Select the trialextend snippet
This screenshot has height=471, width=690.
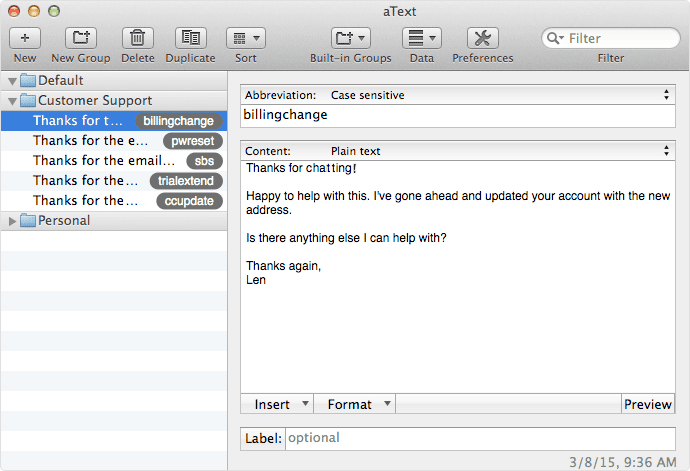[114, 181]
